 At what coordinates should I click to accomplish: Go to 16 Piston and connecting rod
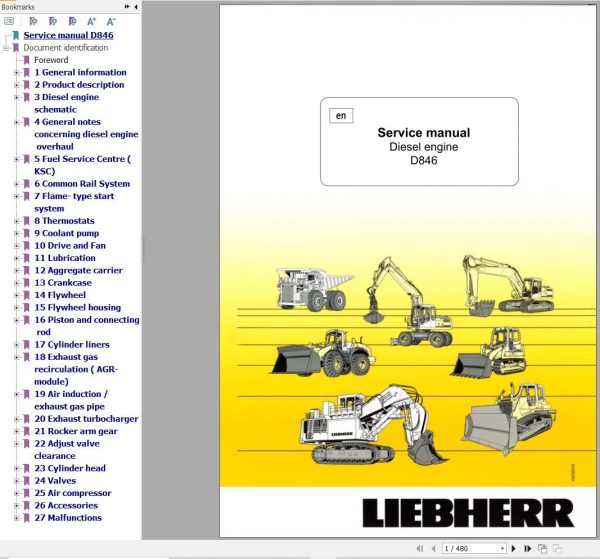pos(87,326)
